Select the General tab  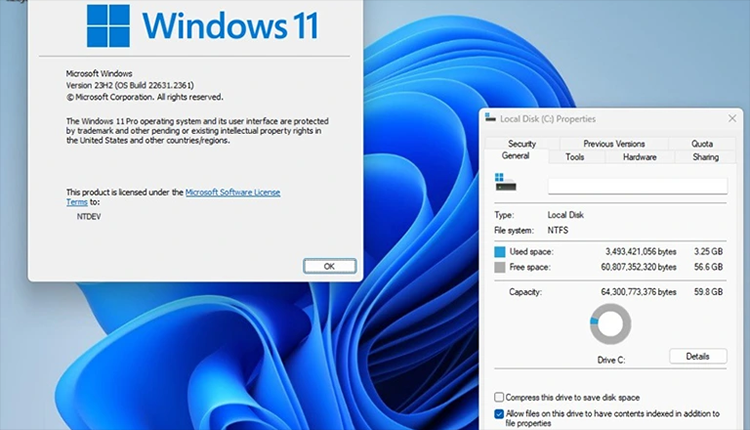click(x=516, y=157)
